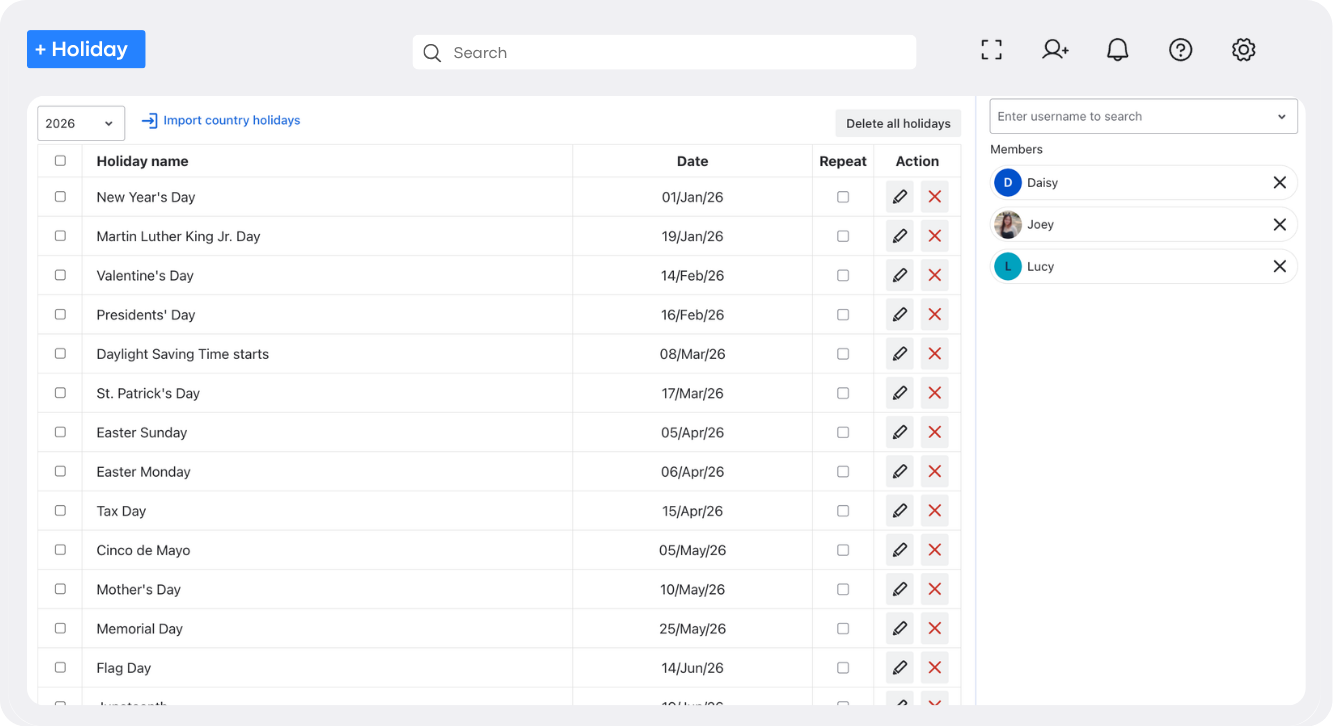Image resolution: width=1334 pixels, height=728 pixels.
Task: Delete Presidents' Day holiday
Action: 935,315
